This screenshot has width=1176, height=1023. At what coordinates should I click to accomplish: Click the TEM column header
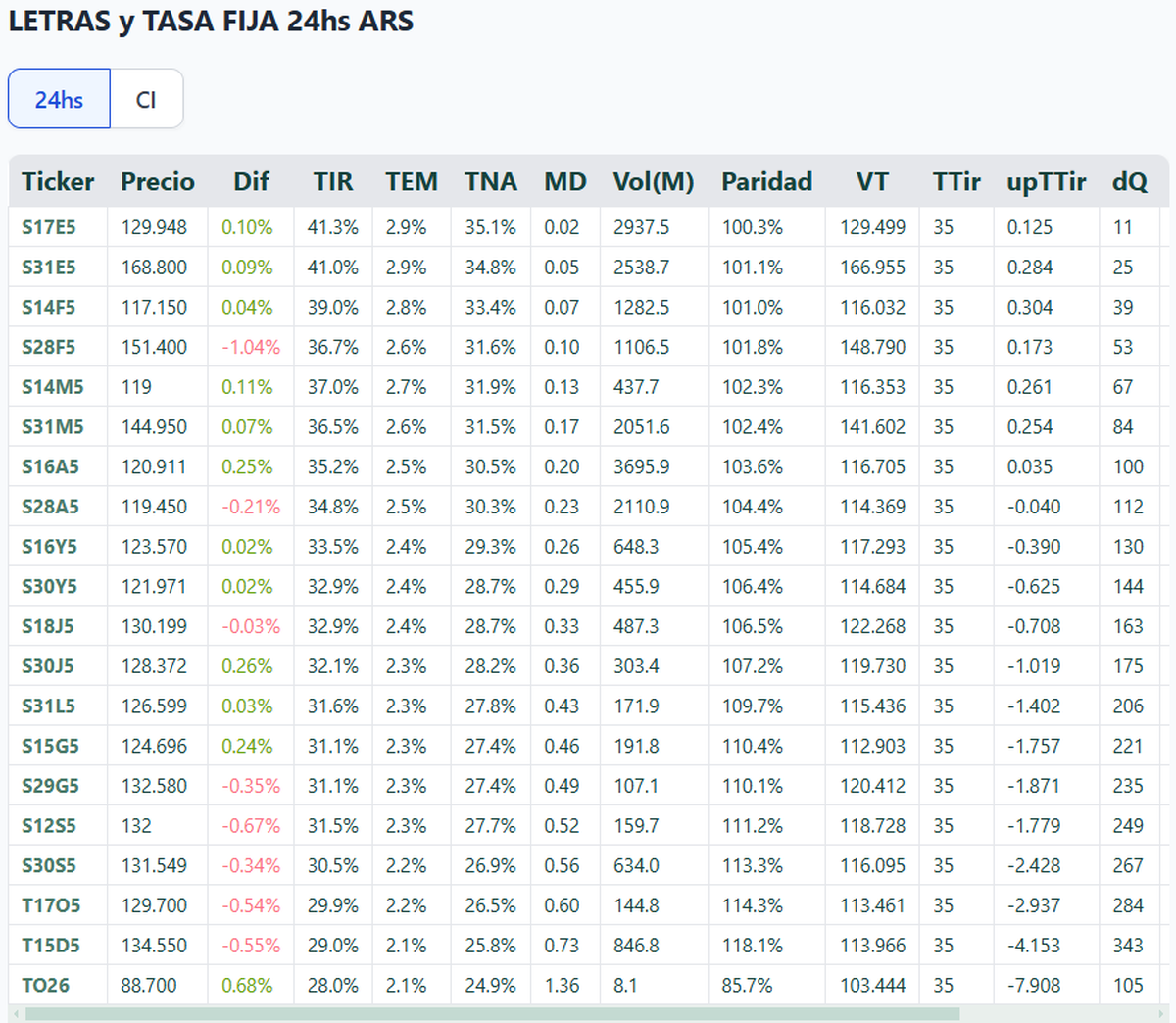point(412,181)
